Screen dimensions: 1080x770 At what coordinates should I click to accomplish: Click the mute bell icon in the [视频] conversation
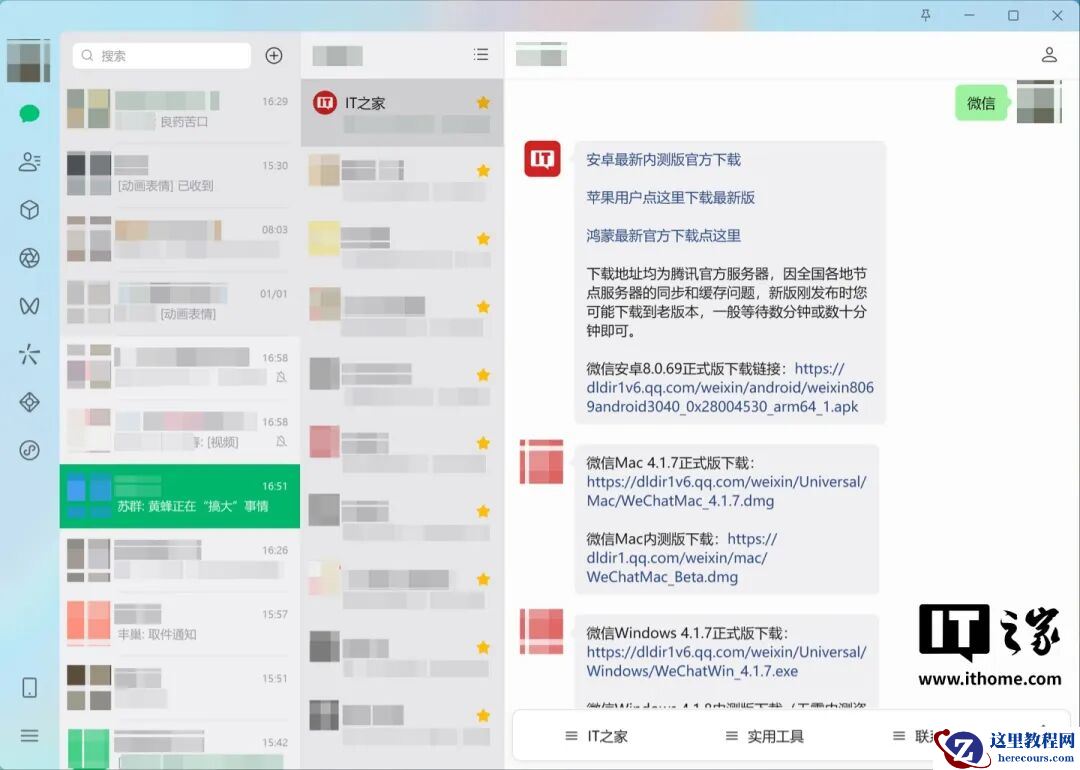click(x=281, y=441)
